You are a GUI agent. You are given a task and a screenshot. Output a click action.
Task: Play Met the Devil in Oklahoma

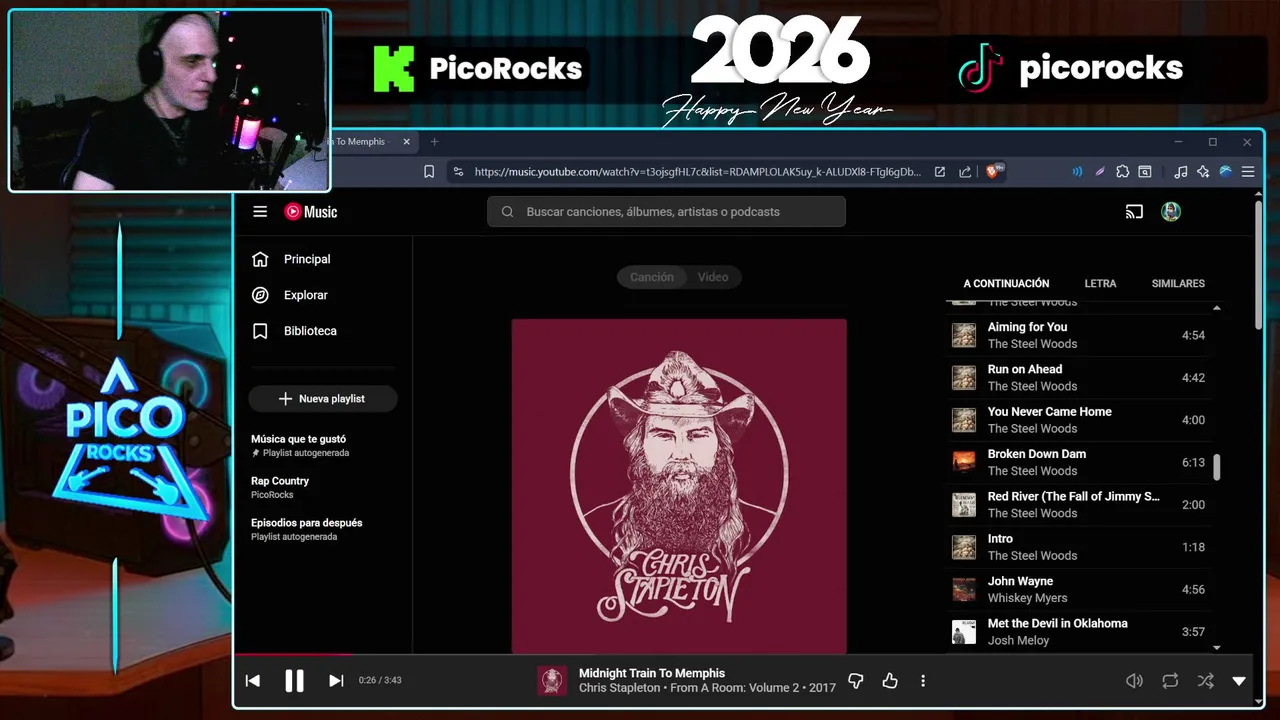(1078, 632)
